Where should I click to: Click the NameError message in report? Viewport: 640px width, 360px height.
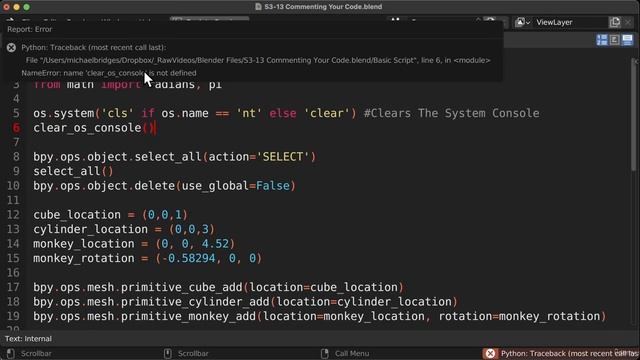pos(109,73)
